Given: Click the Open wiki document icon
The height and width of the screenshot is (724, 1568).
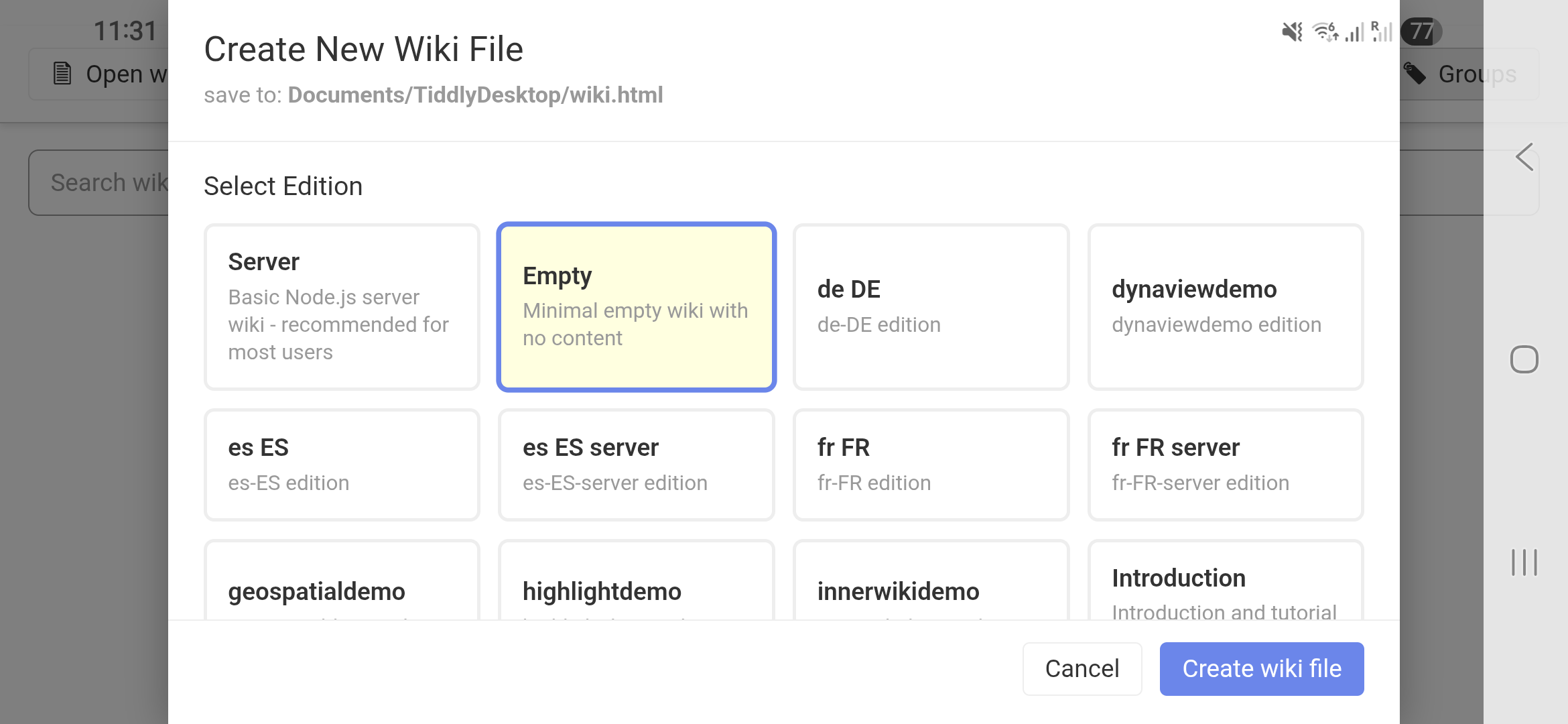Looking at the screenshot, I should (62, 74).
